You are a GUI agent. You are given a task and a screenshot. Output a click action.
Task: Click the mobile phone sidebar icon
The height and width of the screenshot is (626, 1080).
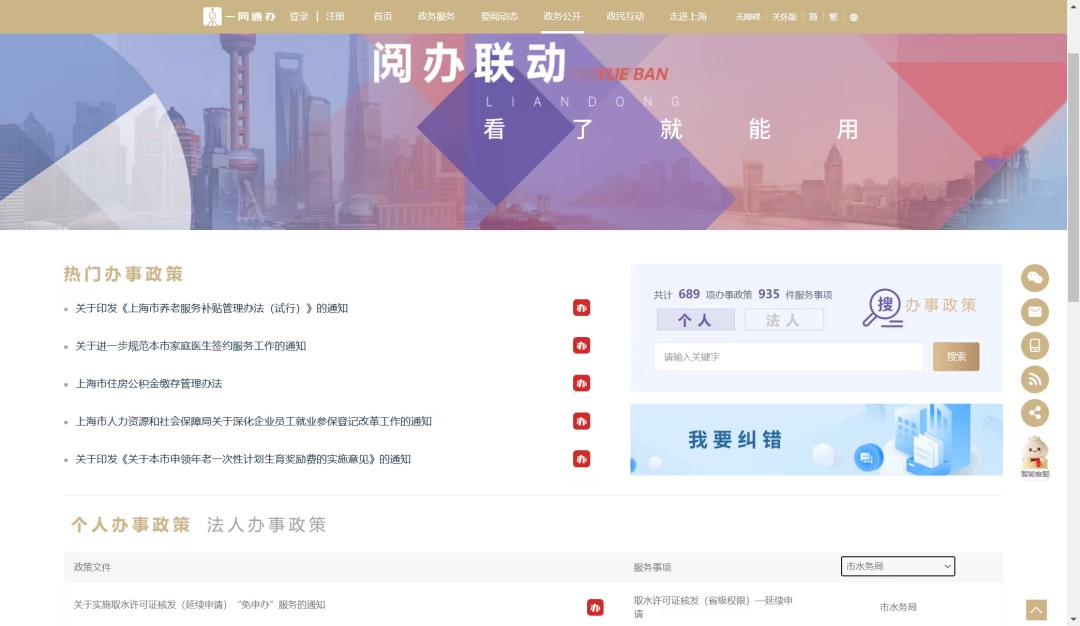(x=1035, y=346)
